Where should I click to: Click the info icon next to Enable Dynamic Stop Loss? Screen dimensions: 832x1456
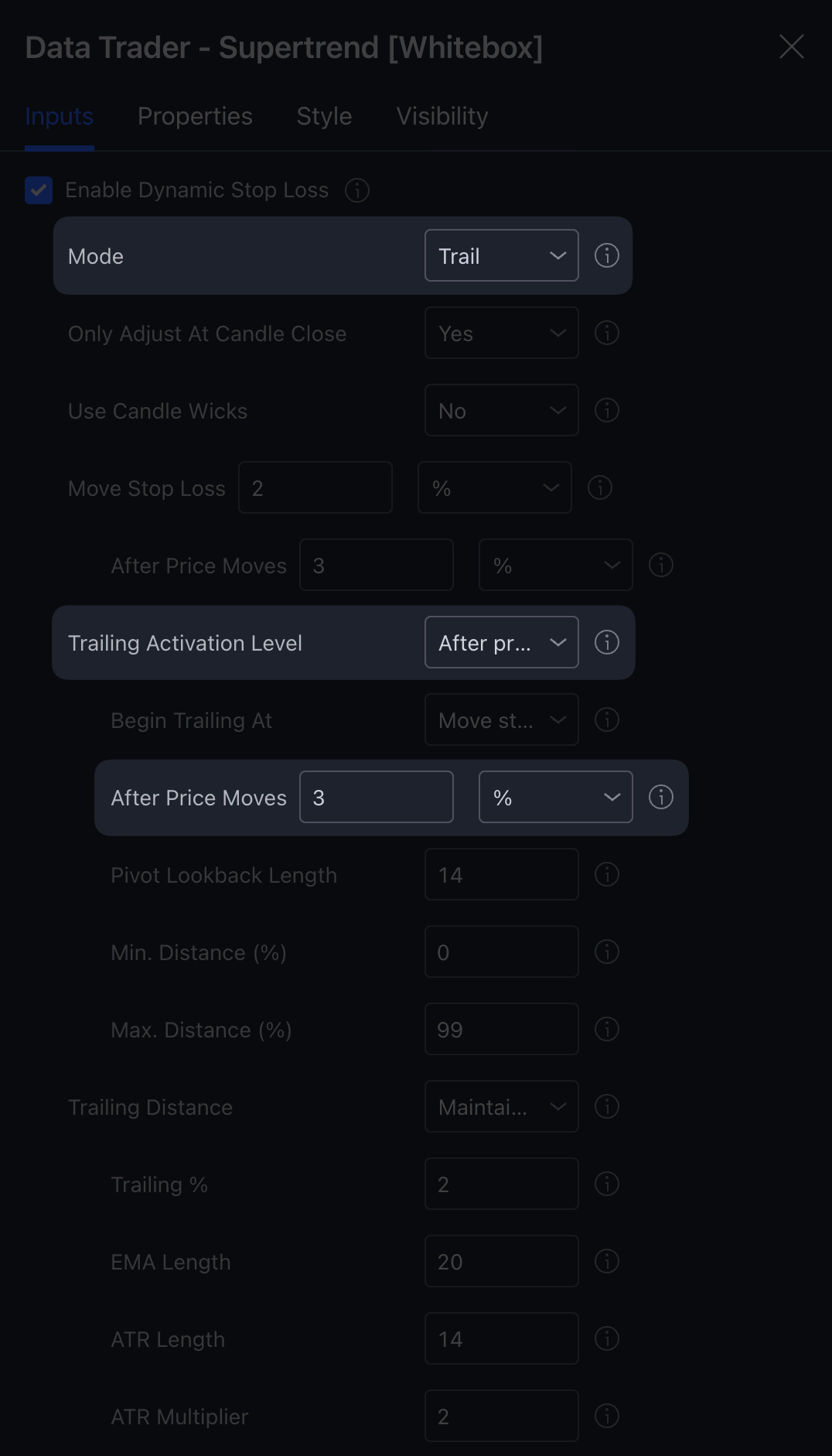point(356,190)
